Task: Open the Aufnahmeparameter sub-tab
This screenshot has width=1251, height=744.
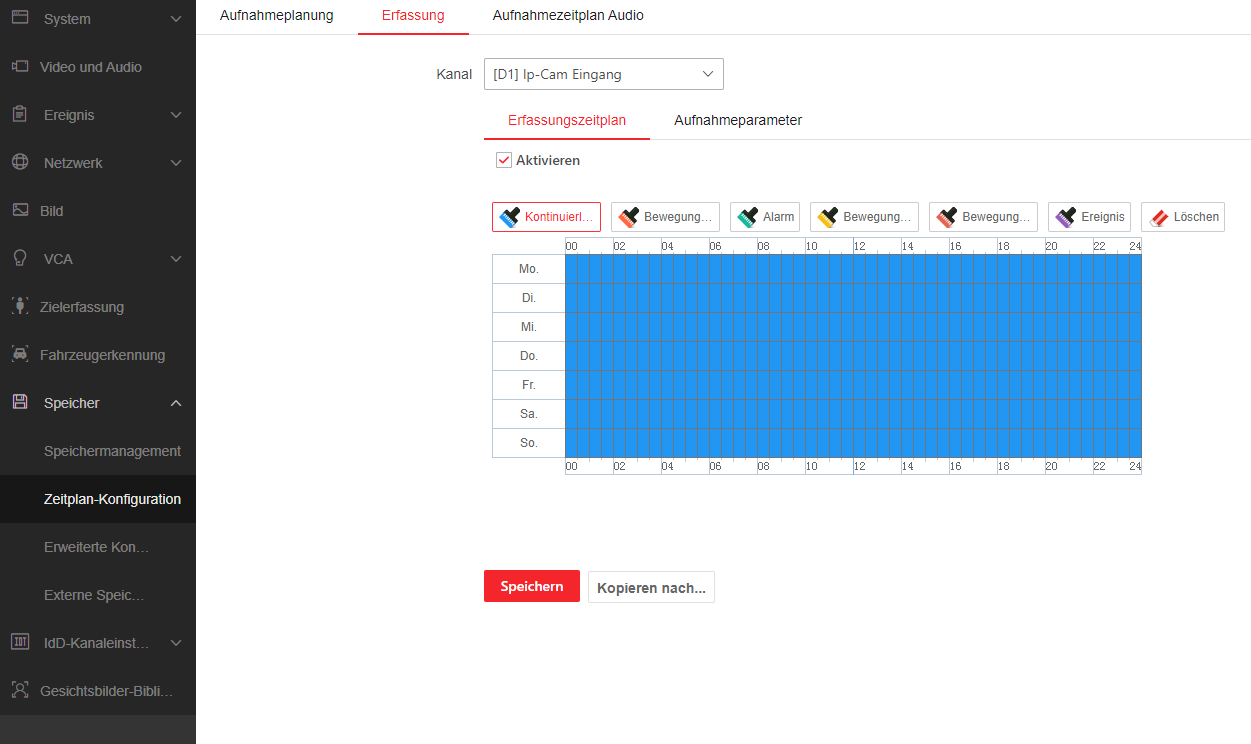Action: (x=737, y=120)
